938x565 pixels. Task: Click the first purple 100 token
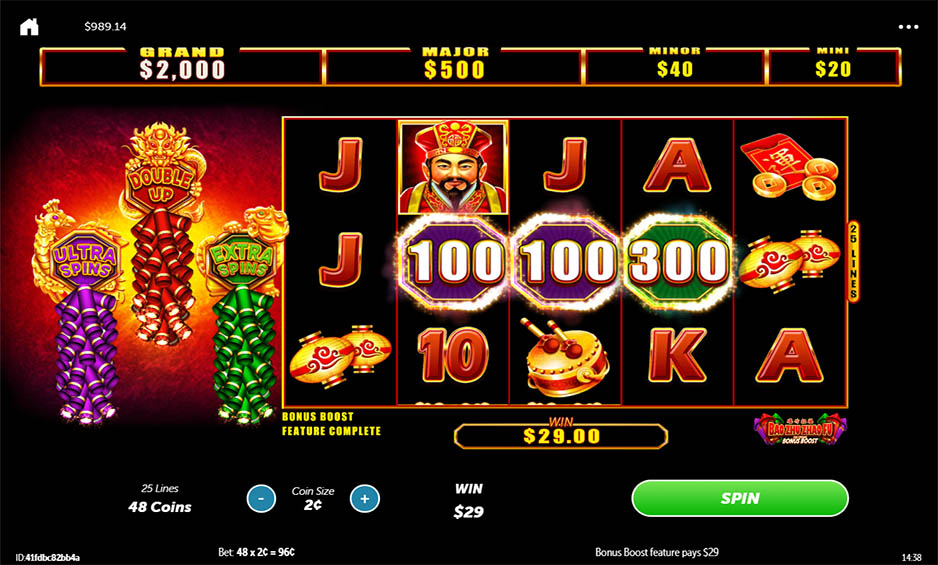tap(453, 262)
